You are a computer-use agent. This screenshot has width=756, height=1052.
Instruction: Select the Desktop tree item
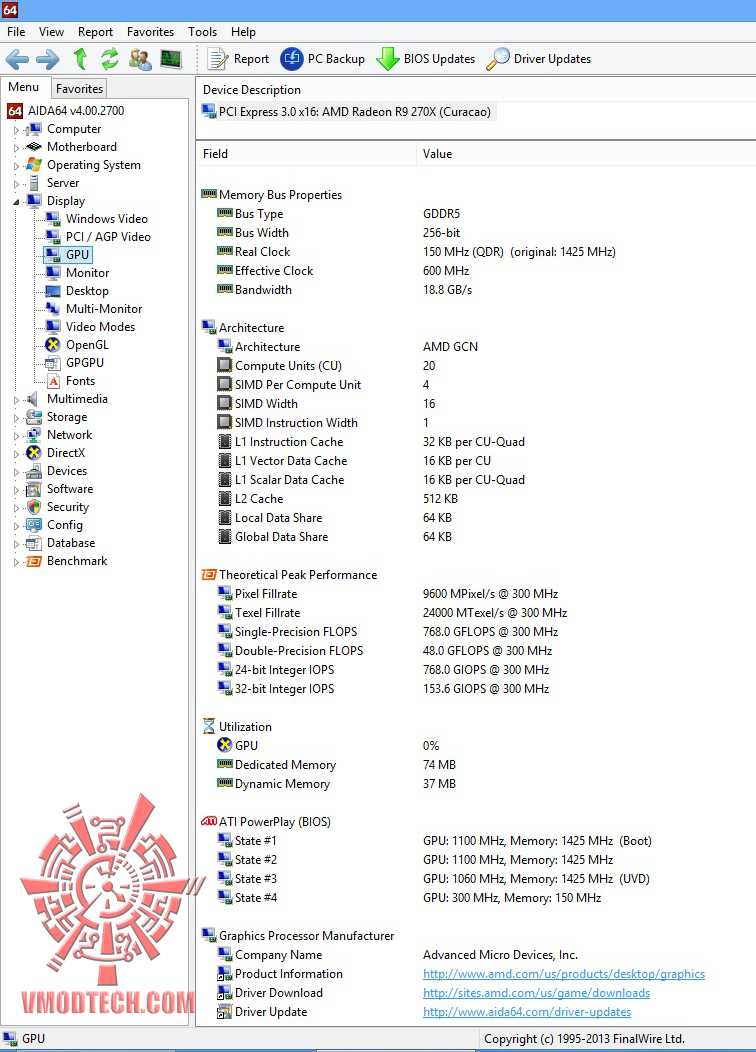tap(87, 291)
